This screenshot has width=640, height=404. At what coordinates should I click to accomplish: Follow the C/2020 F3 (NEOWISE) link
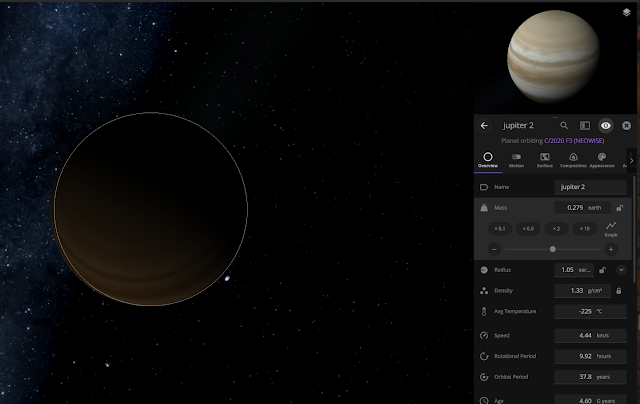pyautogui.click(x=574, y=141)
